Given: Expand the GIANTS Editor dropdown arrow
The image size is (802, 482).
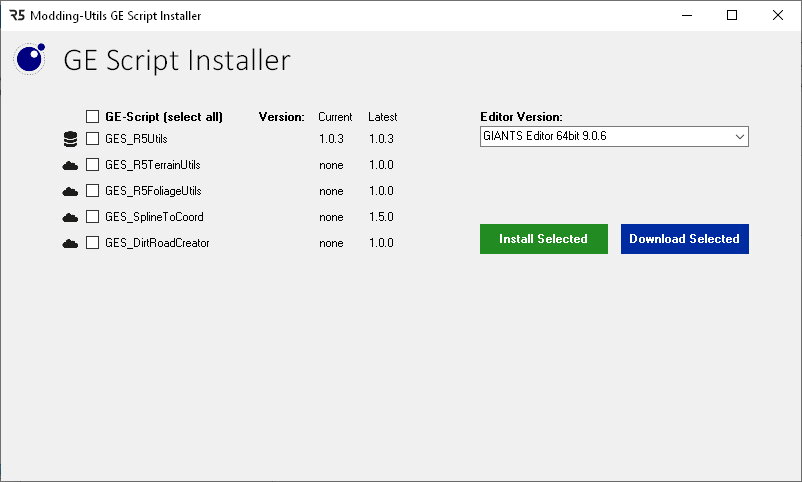Looking at the screenshot, I should (739, 136).
